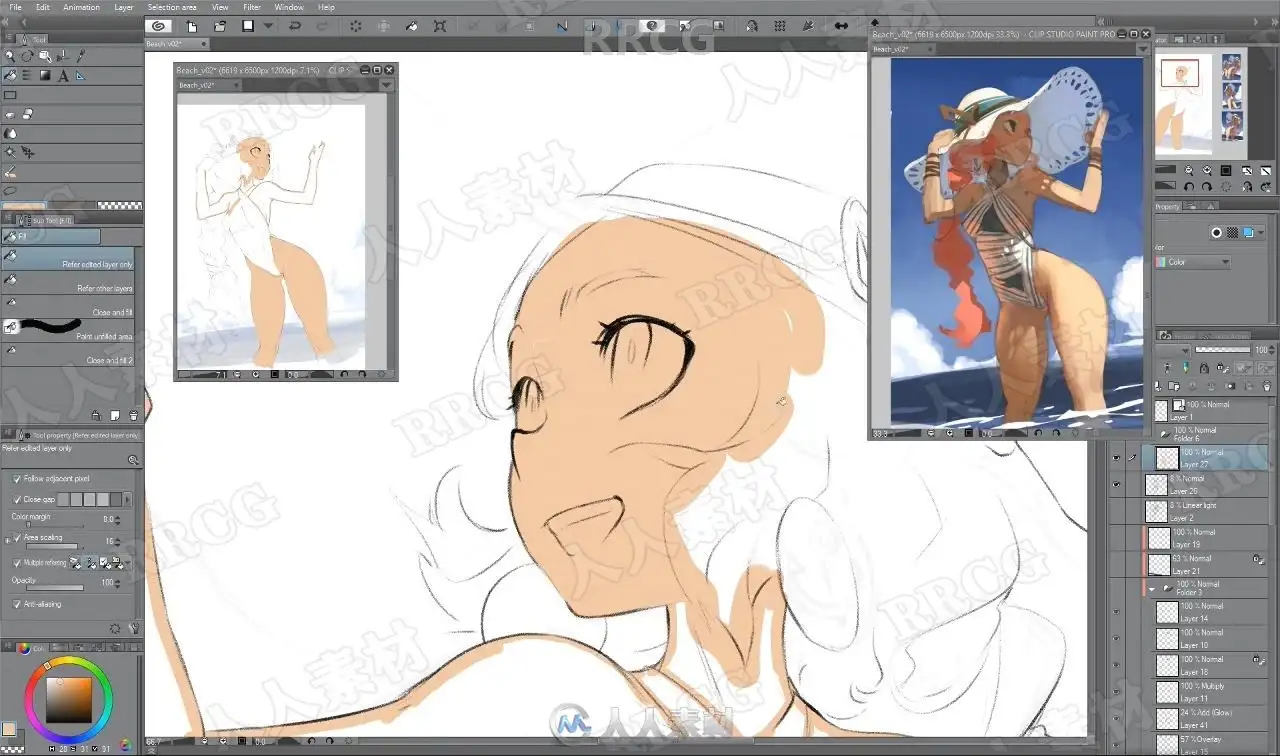The width and height of the screenshot is (1280, 756).
Task: Open the Clip Studio launcher icon
Action: [158, 26]
